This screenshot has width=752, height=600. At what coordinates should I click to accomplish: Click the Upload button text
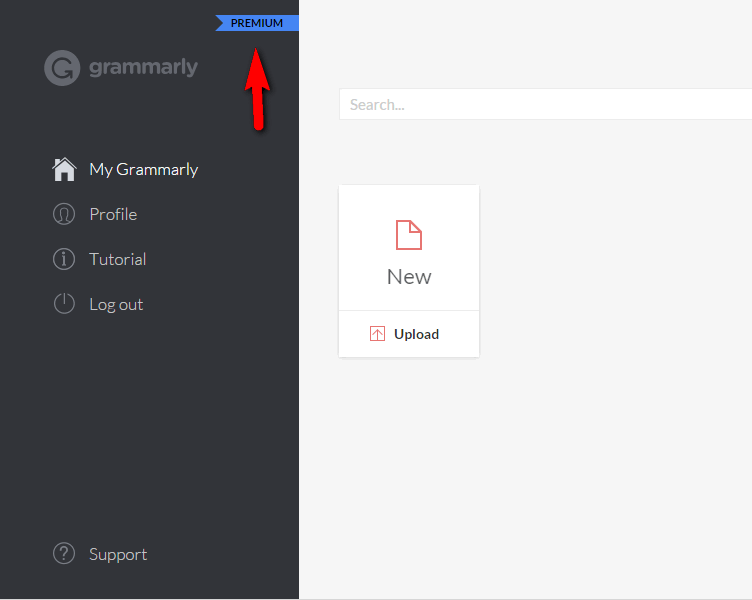416,334
